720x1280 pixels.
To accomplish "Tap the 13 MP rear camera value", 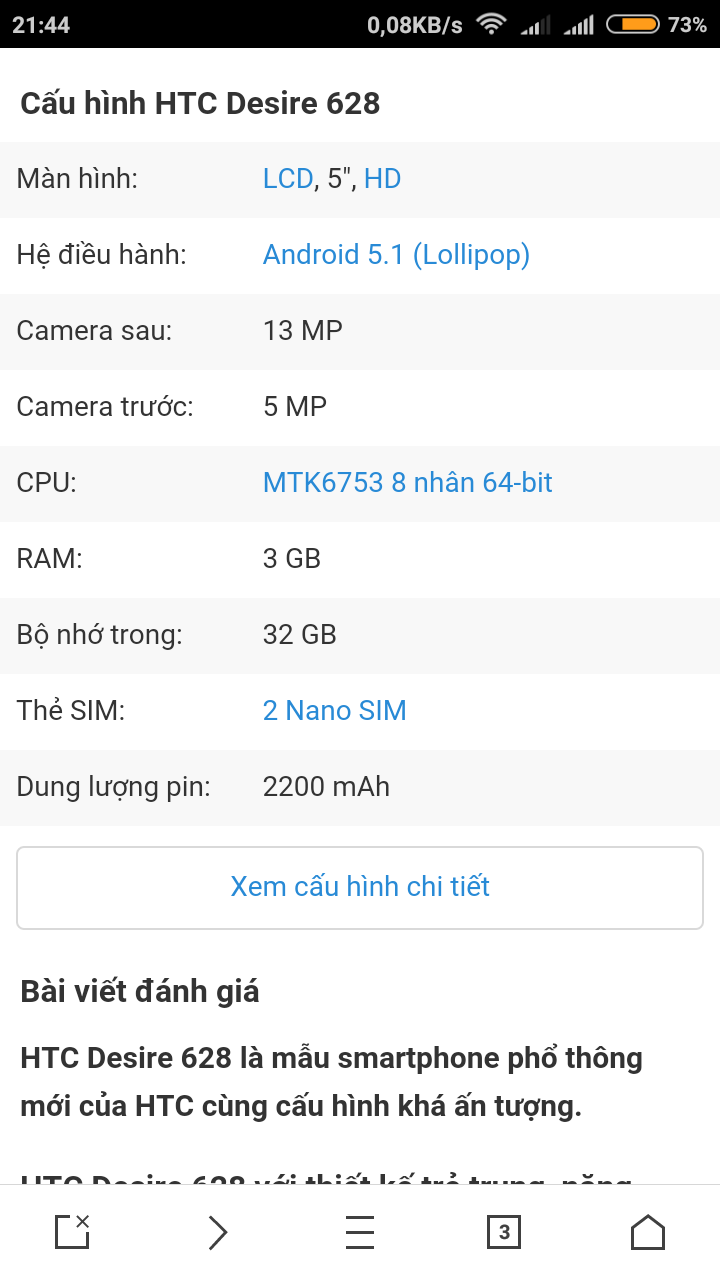I will coord(302,331).
